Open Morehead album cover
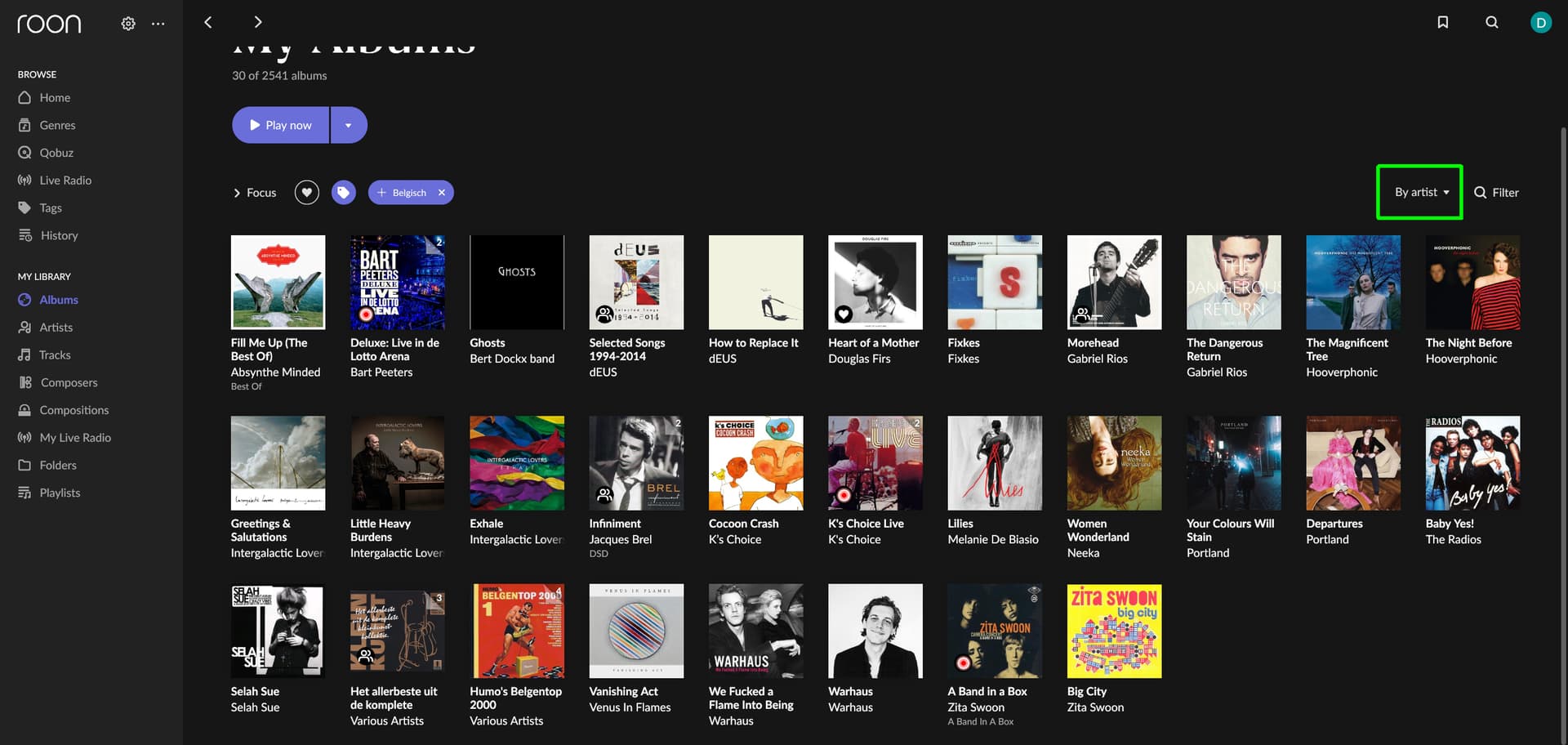 [x=1115, y=283]
